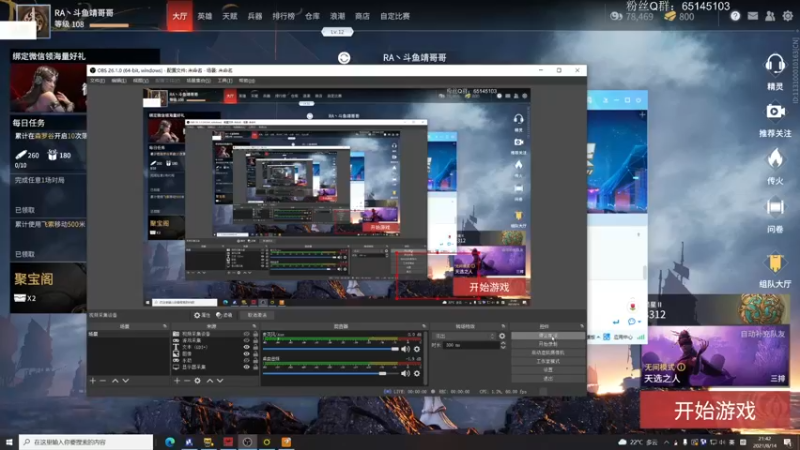Screen dimensions: 800x450
Task: Open the game help question mark icon
Action: pyautogui.click(x=735, y=16)
